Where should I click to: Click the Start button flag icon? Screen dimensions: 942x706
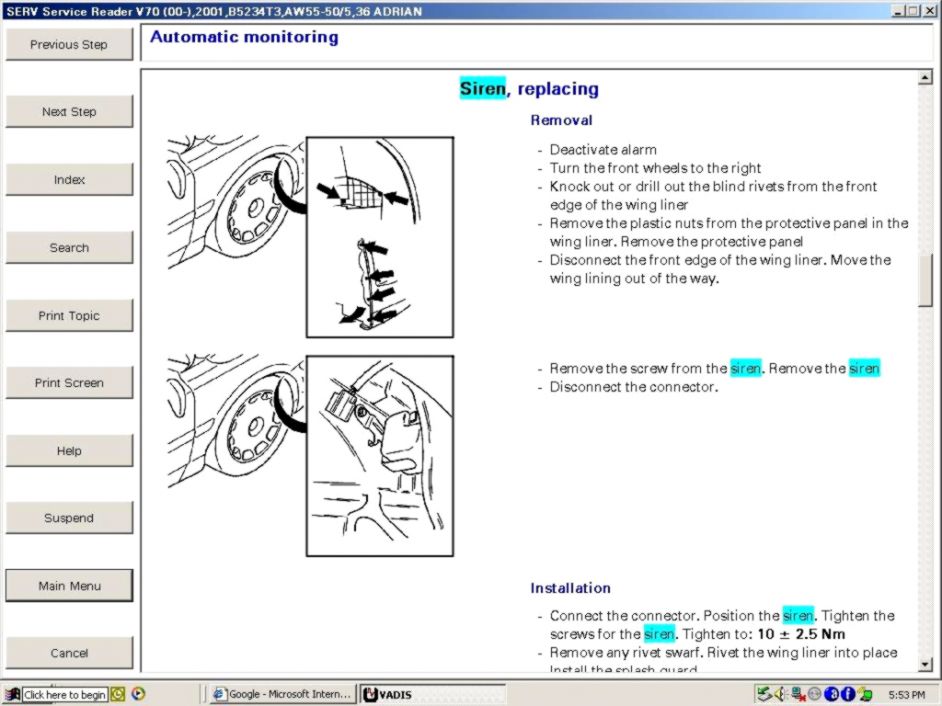(12, 695)
